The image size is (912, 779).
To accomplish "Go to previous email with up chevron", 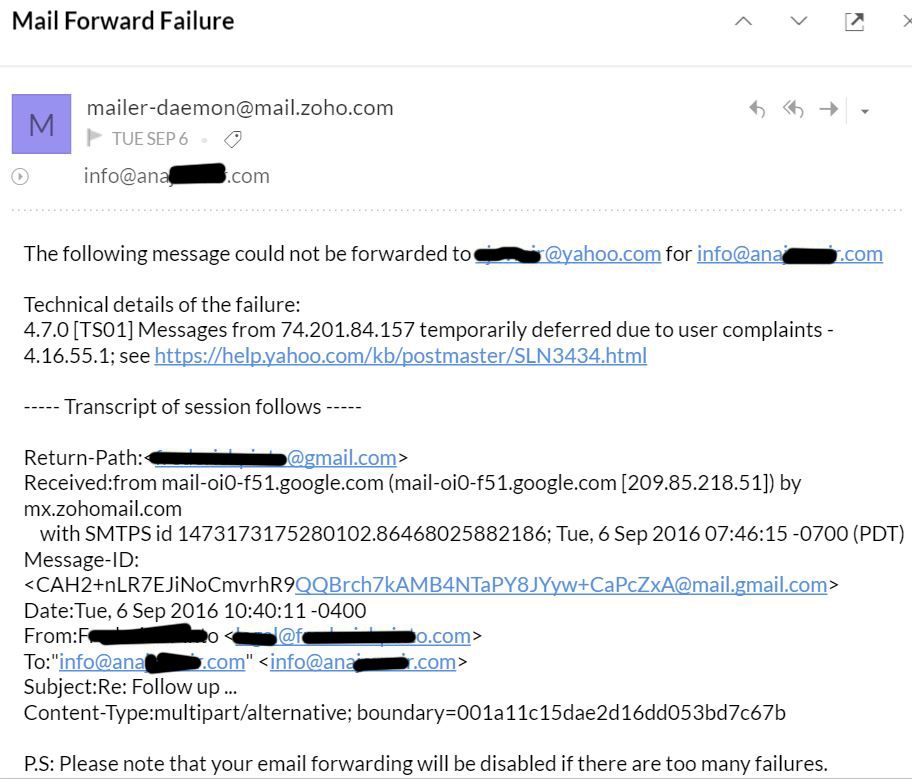I will point(743,22).
